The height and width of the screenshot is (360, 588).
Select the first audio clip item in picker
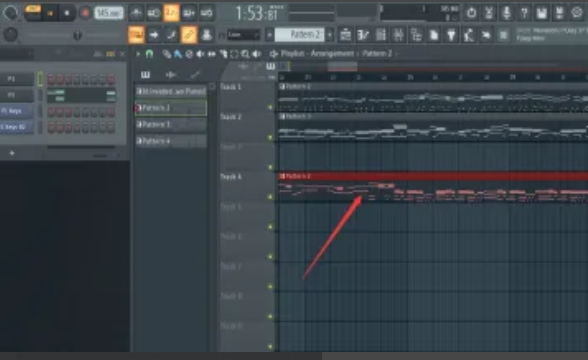pos(171,91)
